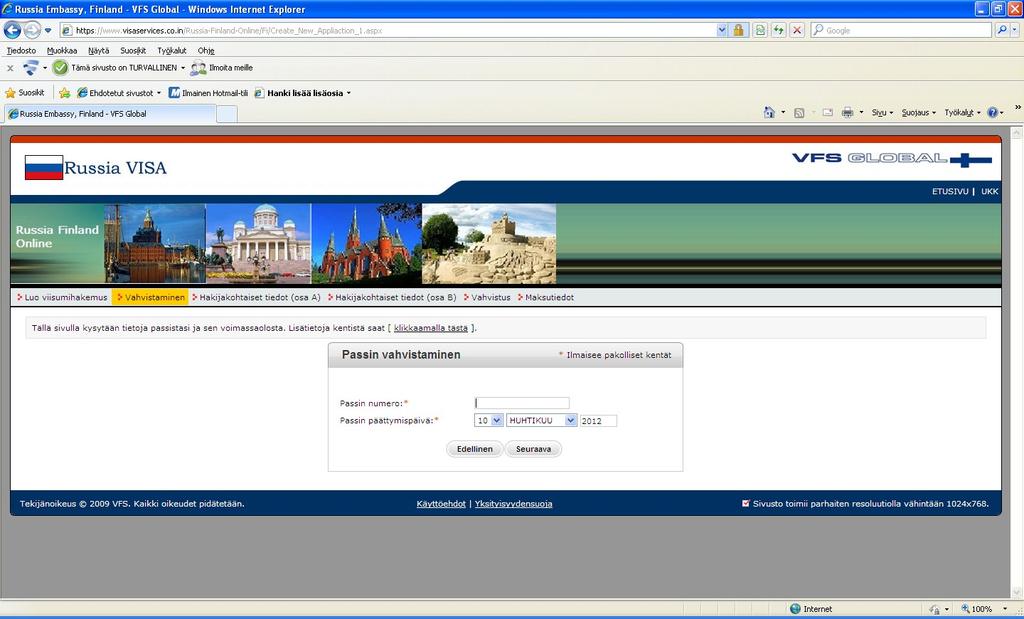Viewport: 1024px width, 619px height.
Task: Open a new blank browser tab
Action: (227, 114)
